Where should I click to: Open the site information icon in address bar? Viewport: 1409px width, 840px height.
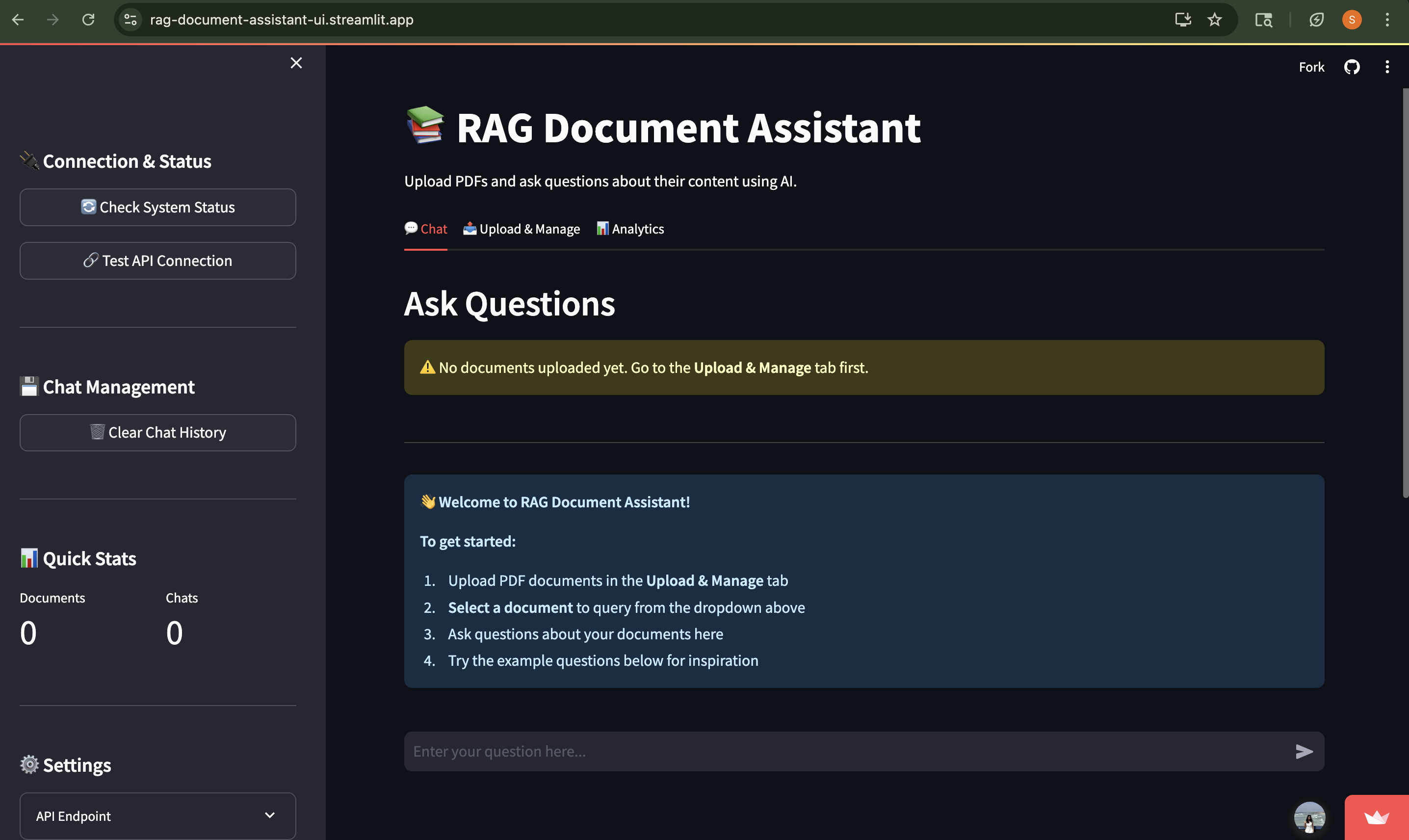click(x=130, y=20)
